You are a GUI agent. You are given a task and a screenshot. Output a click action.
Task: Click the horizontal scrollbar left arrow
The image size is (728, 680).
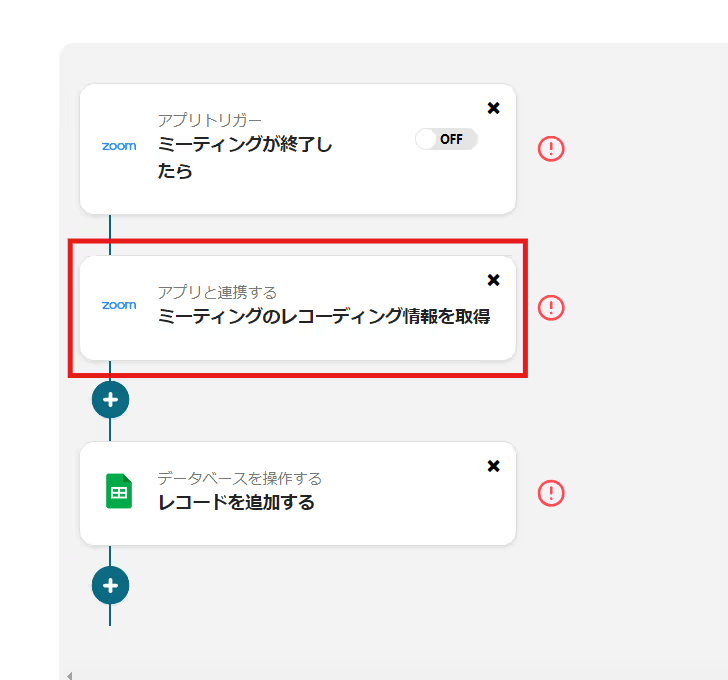69,675
